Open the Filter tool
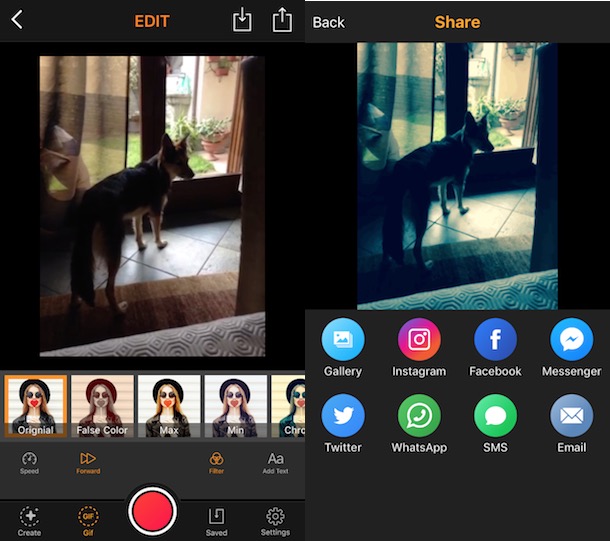This screenshot has height=541, width=610. point(216,463)
